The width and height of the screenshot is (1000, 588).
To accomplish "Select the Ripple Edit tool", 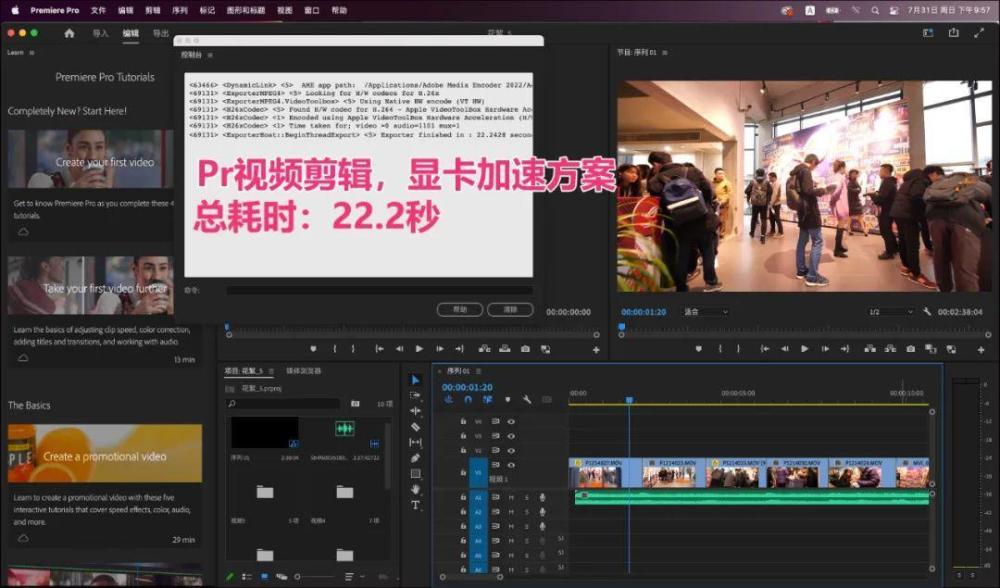I will (x=416, y=411).
